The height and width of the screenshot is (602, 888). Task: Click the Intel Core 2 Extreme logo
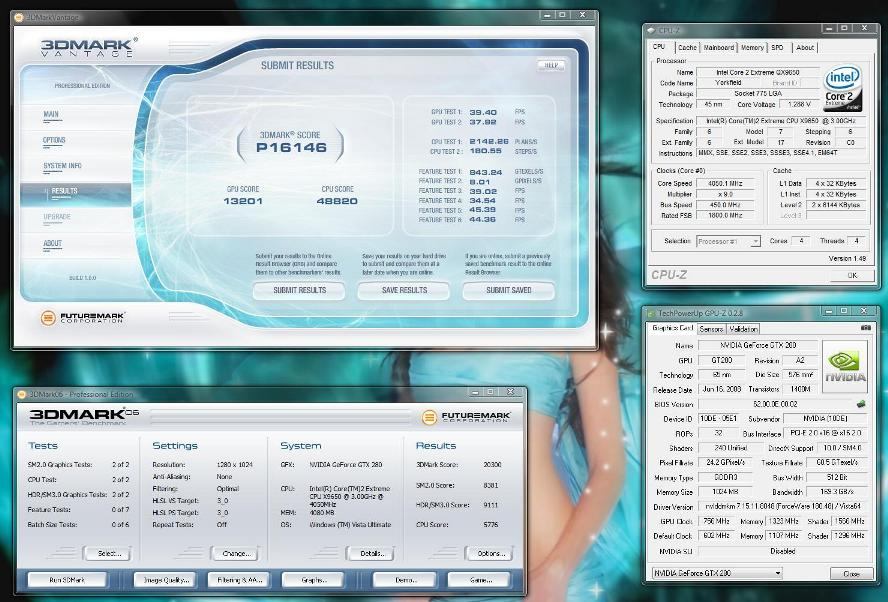click(x=843, y=88)
